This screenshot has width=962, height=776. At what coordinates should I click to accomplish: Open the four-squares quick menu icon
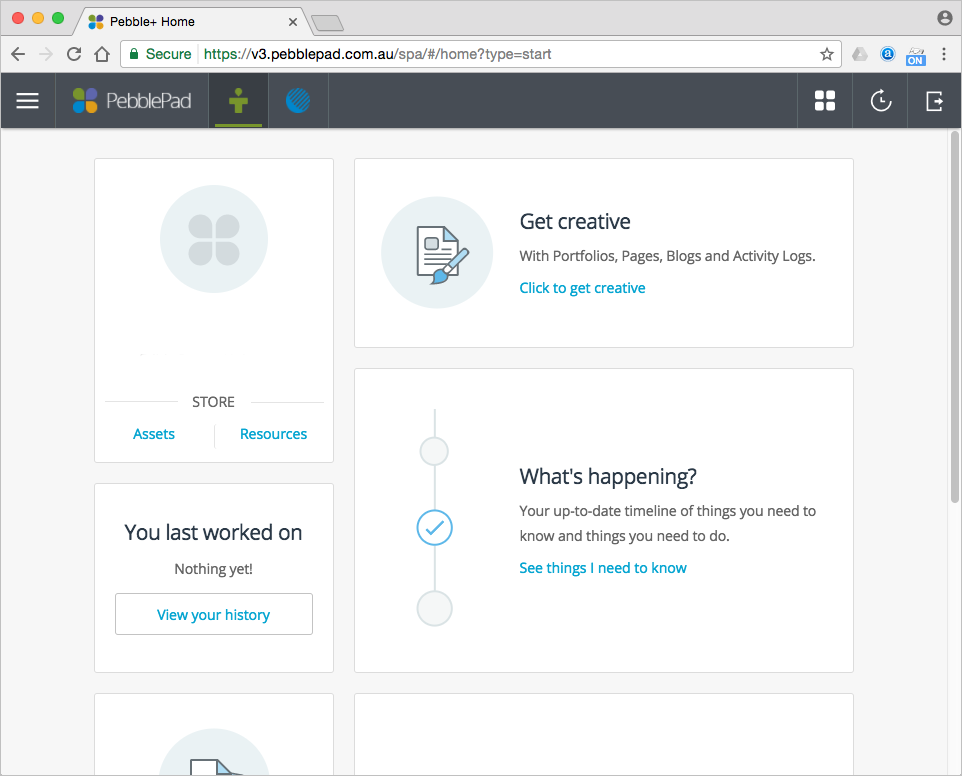tap(825, 101)
